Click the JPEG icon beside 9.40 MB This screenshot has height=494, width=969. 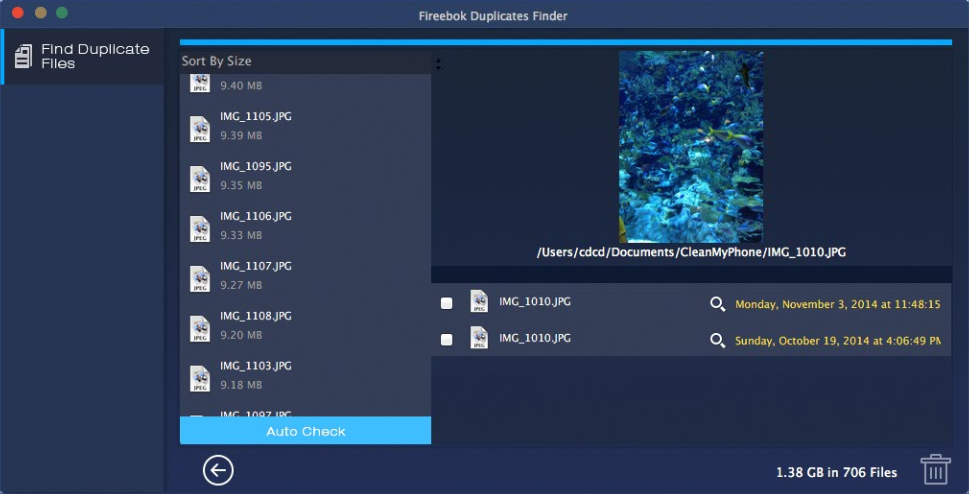(x=200, y=83)
